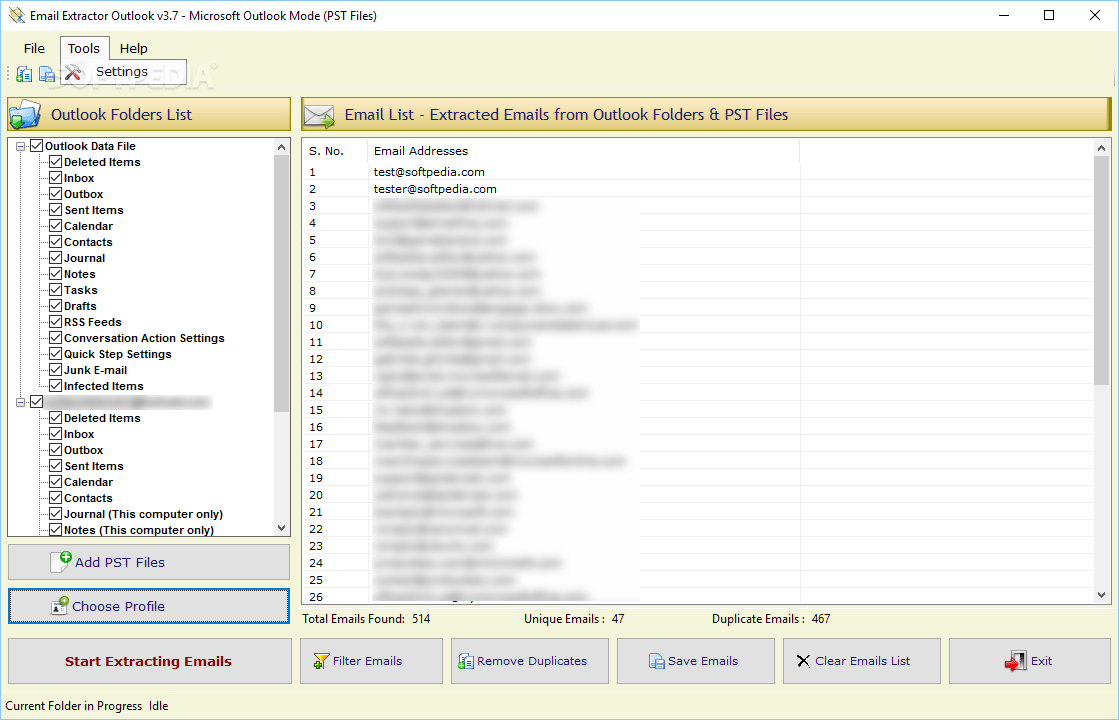Image resolution: width=1119 pixels, height=720 pixels.
Task: Open the File menu
Action: click(x=33, y=48)
